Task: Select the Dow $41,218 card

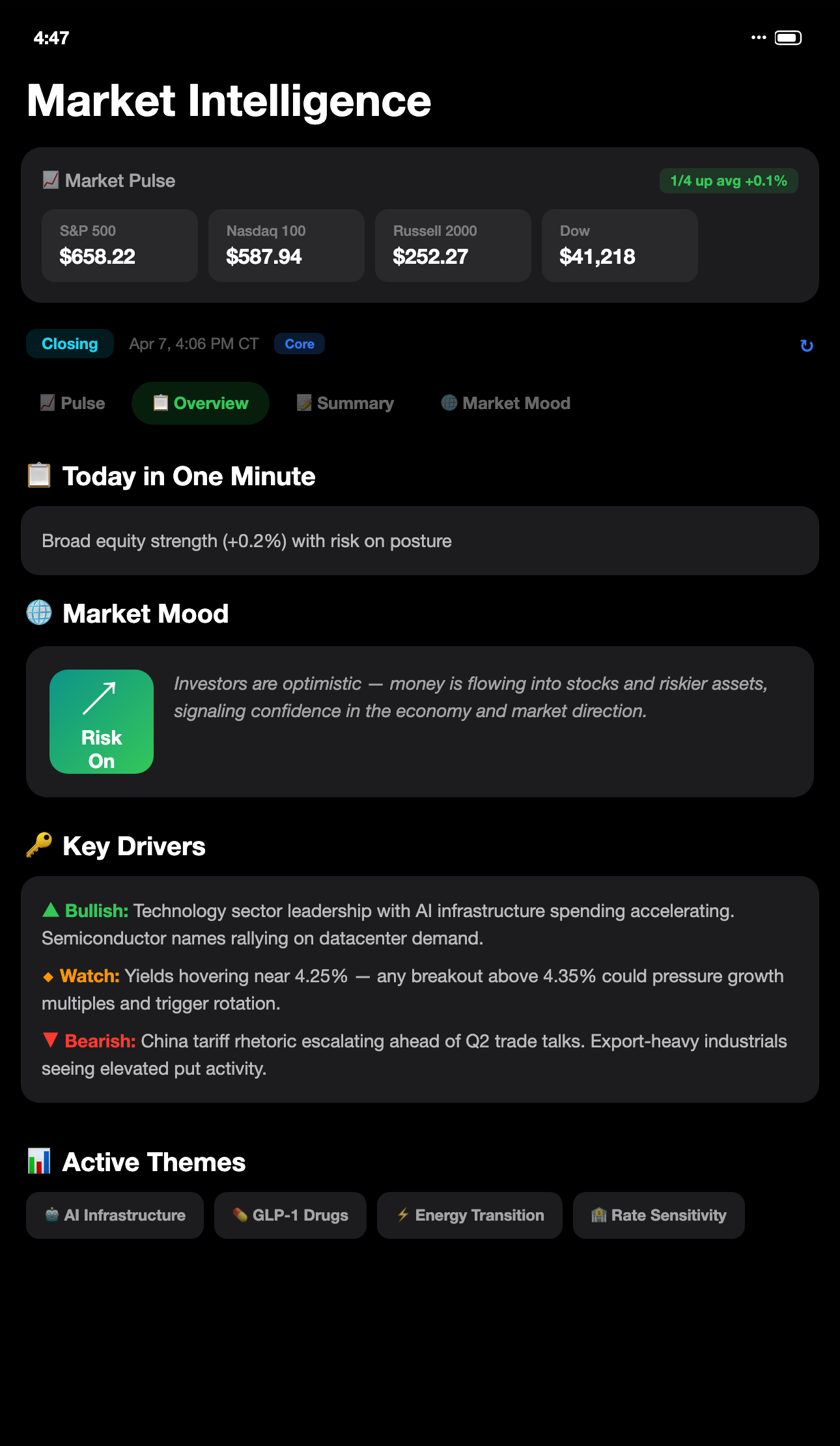Action: click(x=619, y=245)
